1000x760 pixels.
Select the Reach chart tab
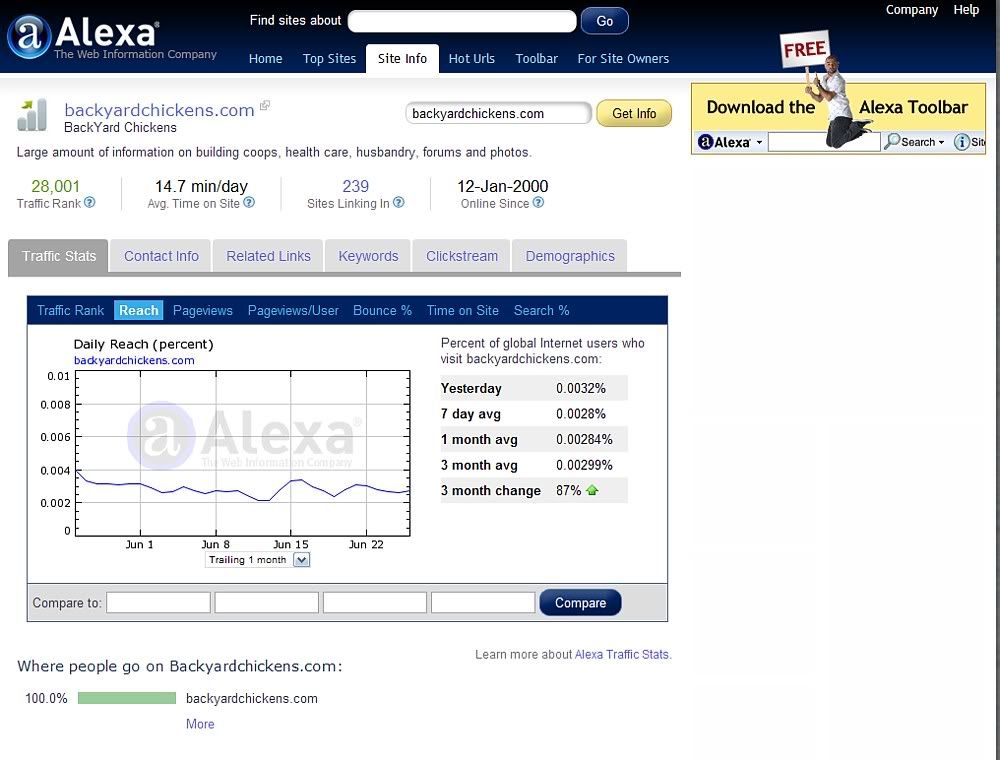pyautogui.click(x=138, y=311)
